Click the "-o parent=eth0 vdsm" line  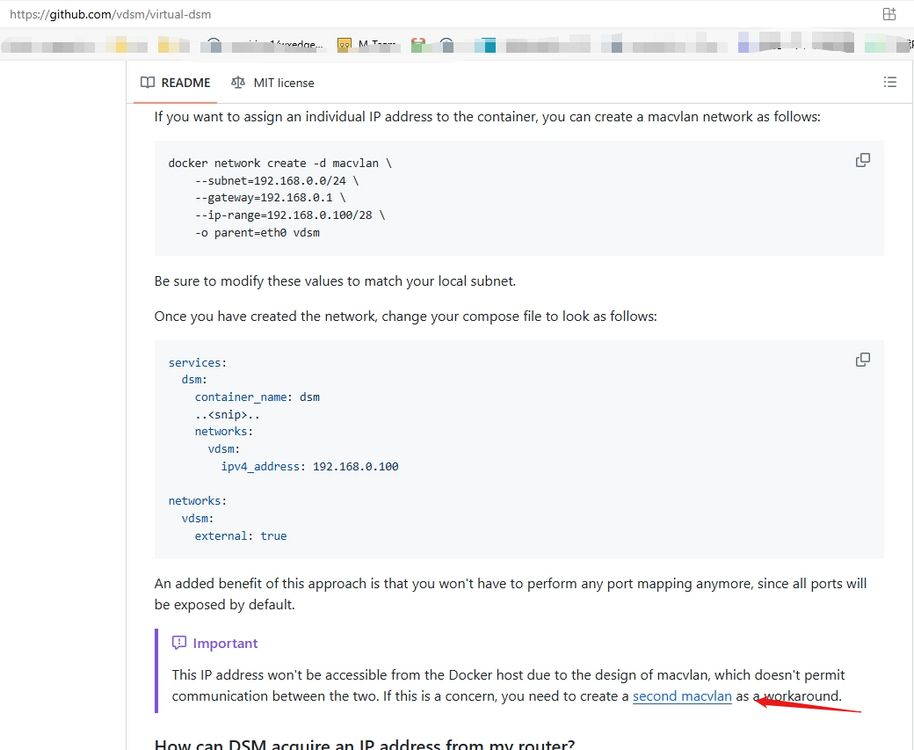pyautogui.click(x=257, y=233)
